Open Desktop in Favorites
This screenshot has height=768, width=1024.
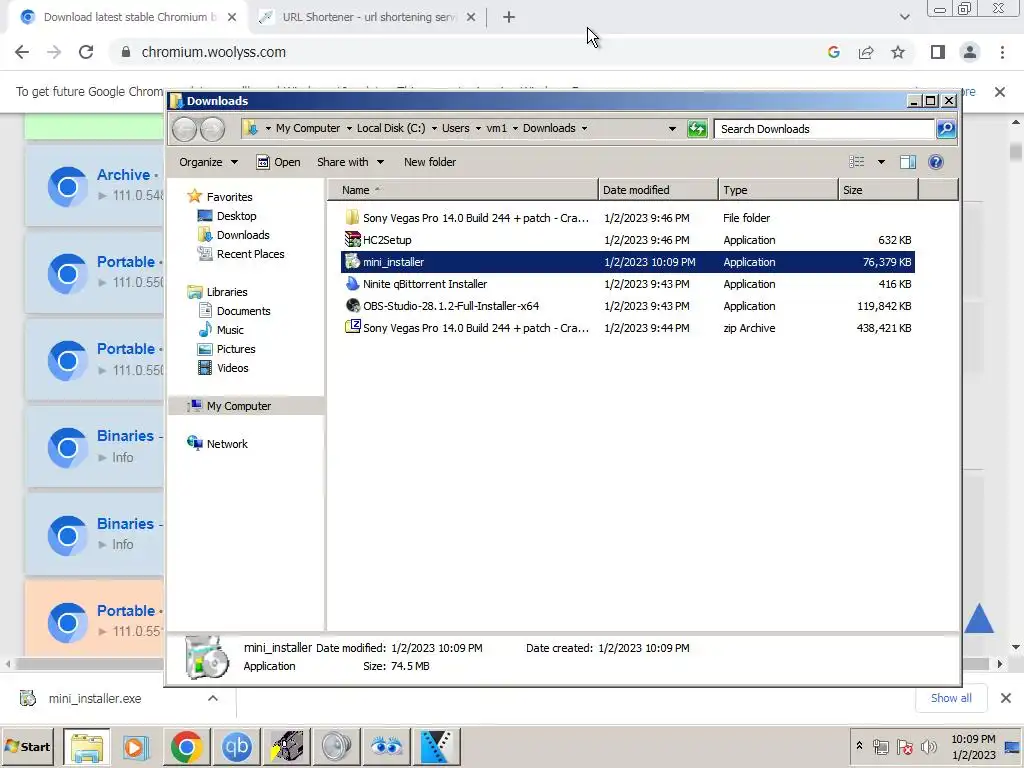[x=227, y=216]
